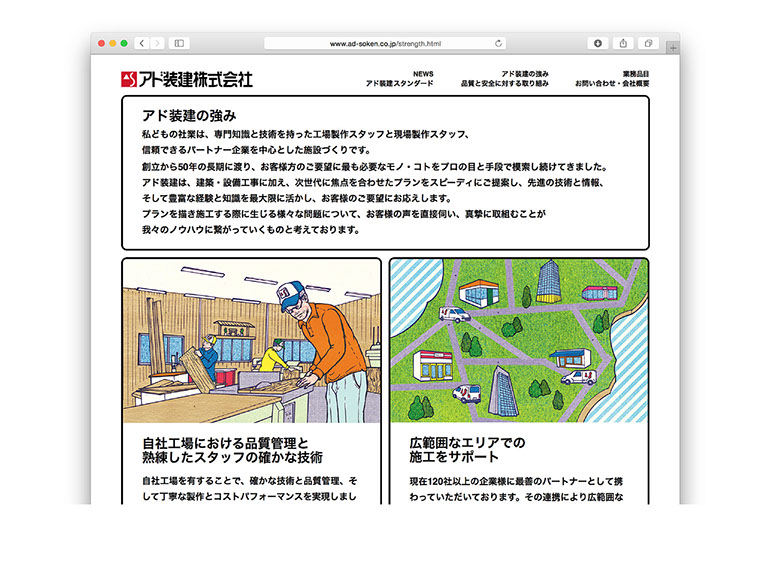
Task: Show all tabs with the tabs icon
Action: click(648, 44)
